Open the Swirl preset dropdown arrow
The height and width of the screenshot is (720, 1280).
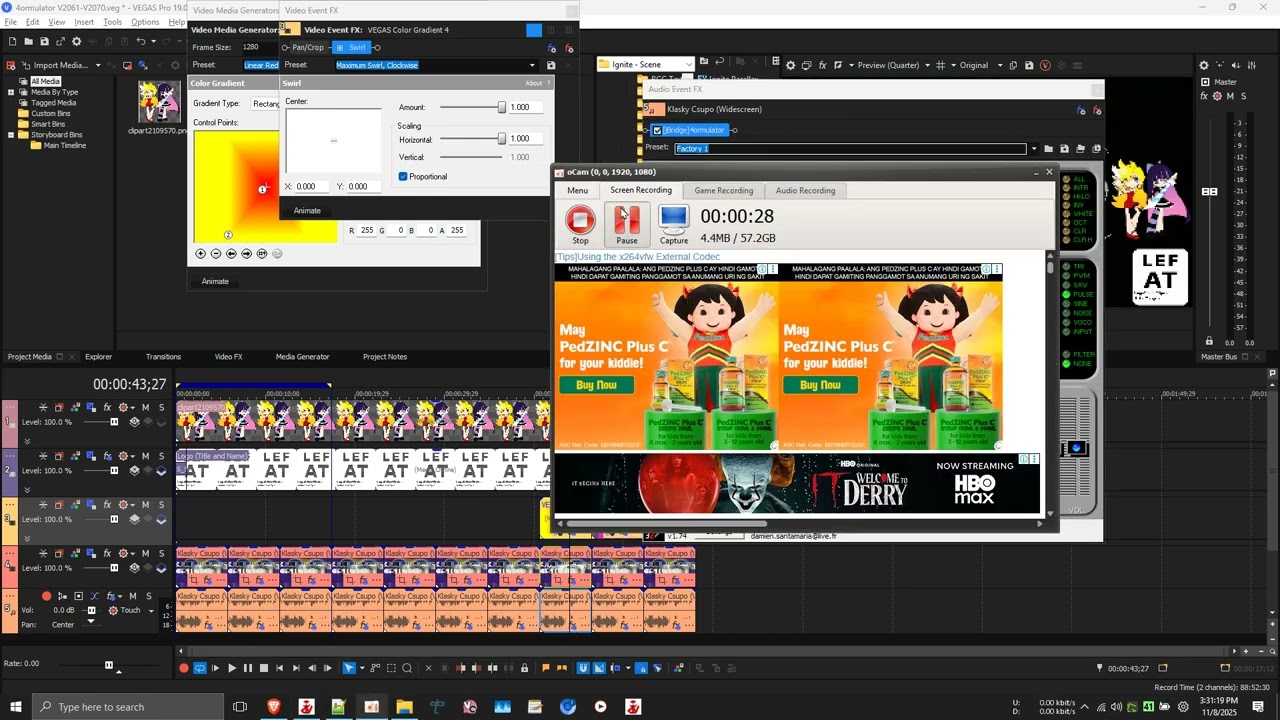[x=532, y=65]
